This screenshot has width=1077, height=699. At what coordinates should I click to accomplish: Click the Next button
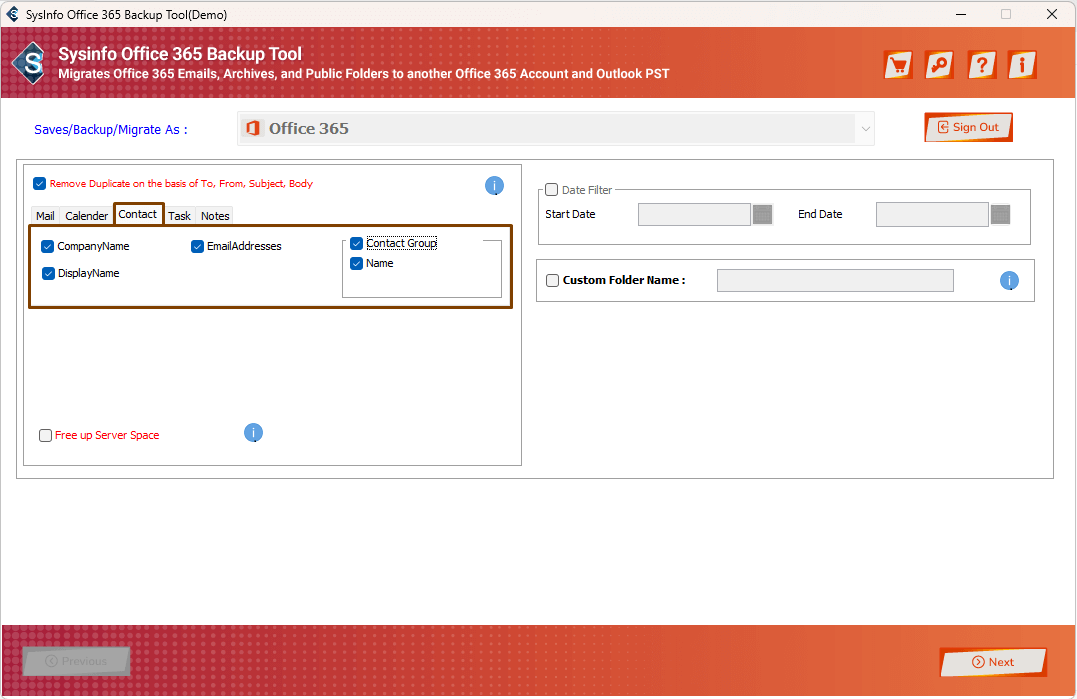pos(993,662)
